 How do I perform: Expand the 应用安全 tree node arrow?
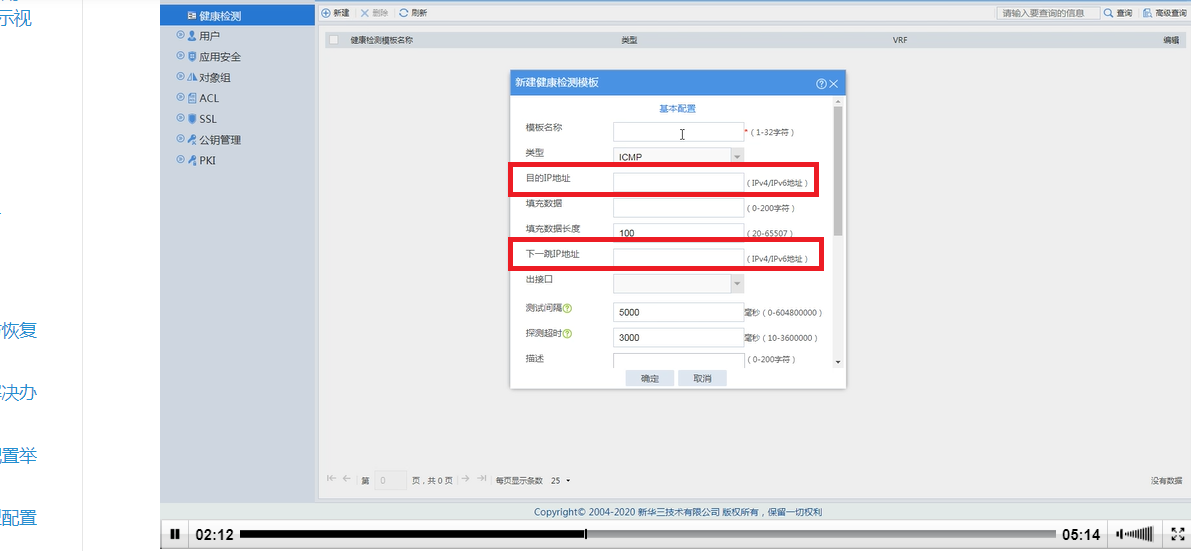pyautogui.click(x=180, y=55)
